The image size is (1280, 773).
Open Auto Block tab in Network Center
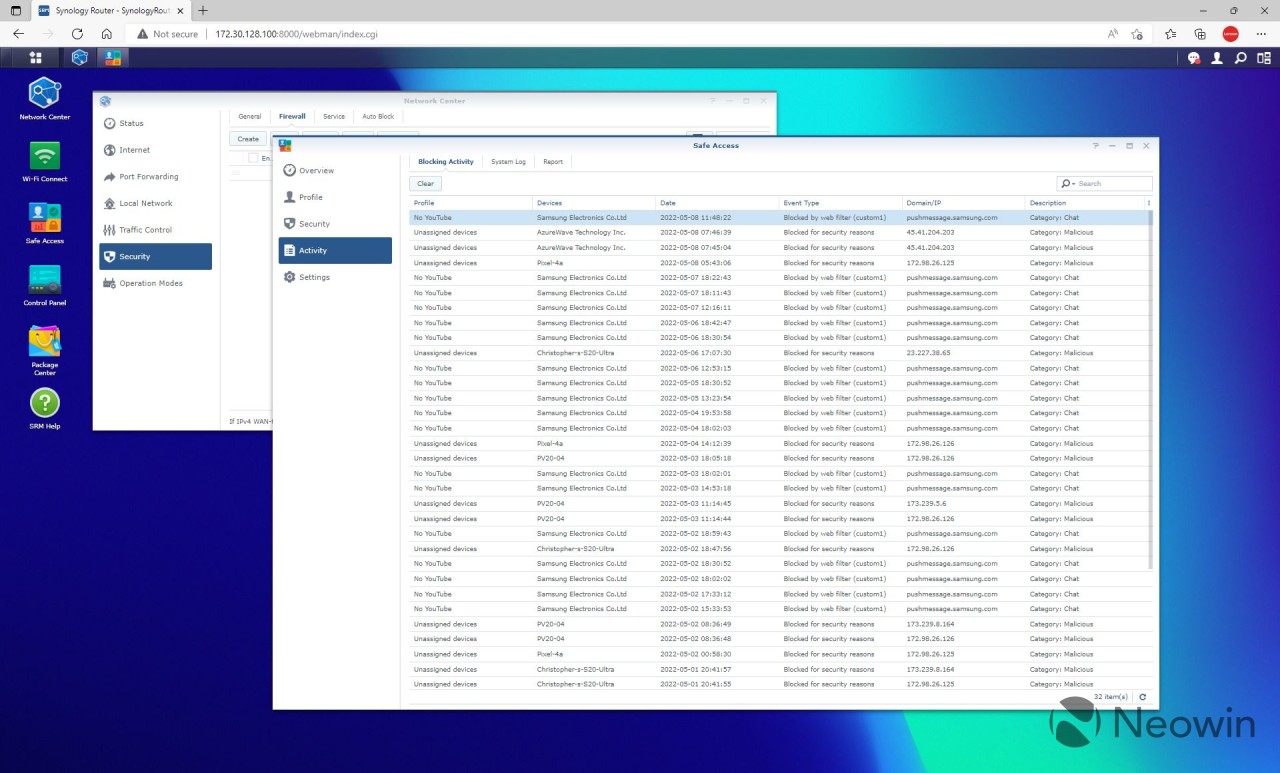pos(378,116)
